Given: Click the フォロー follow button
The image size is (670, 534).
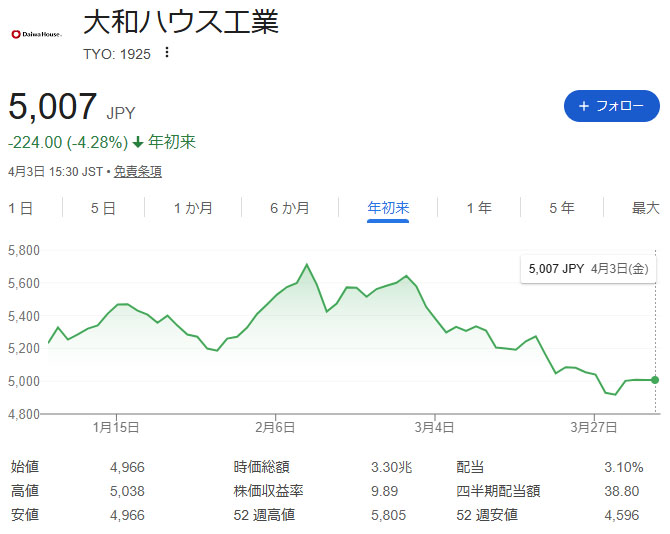Looking at the screenshot, I should [x=611, y=106].
